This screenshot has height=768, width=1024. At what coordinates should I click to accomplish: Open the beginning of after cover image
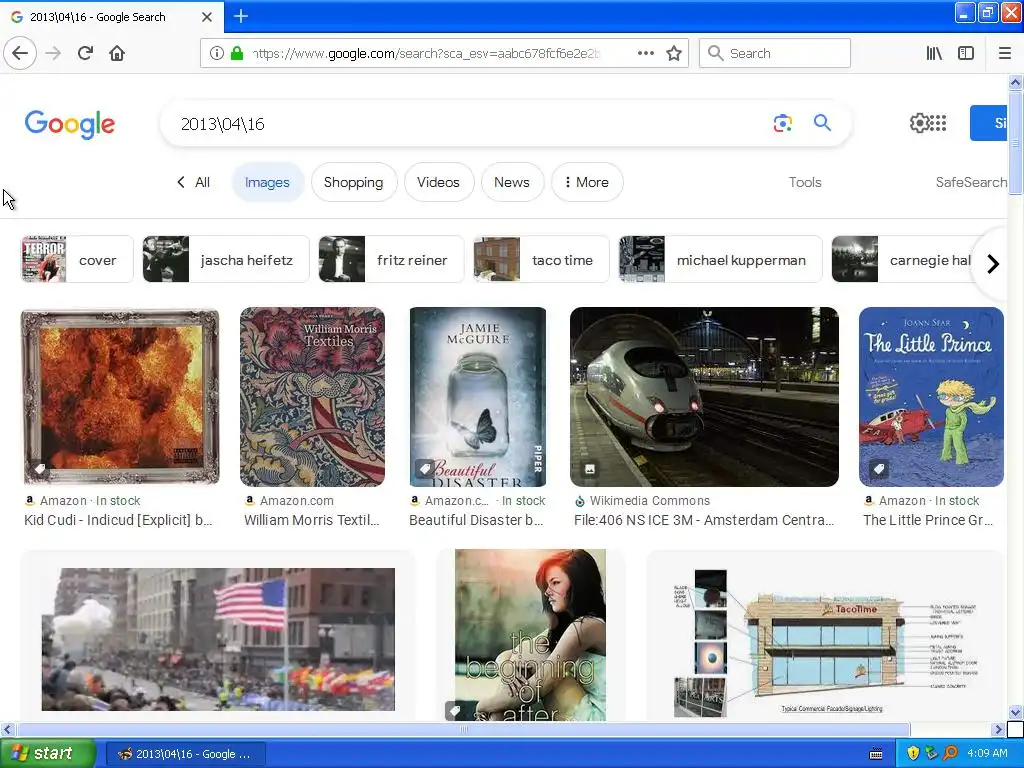point(530,635)
